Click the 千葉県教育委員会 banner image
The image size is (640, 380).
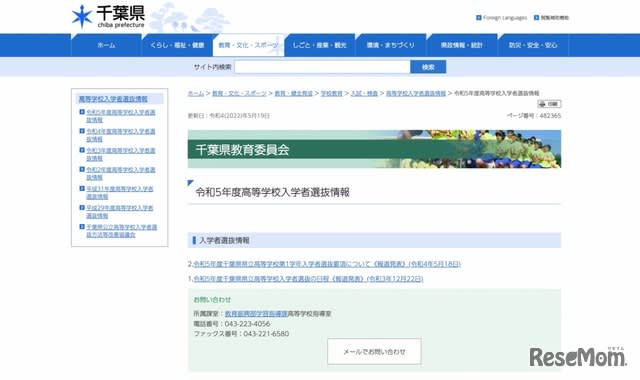(x=374, y=149)
